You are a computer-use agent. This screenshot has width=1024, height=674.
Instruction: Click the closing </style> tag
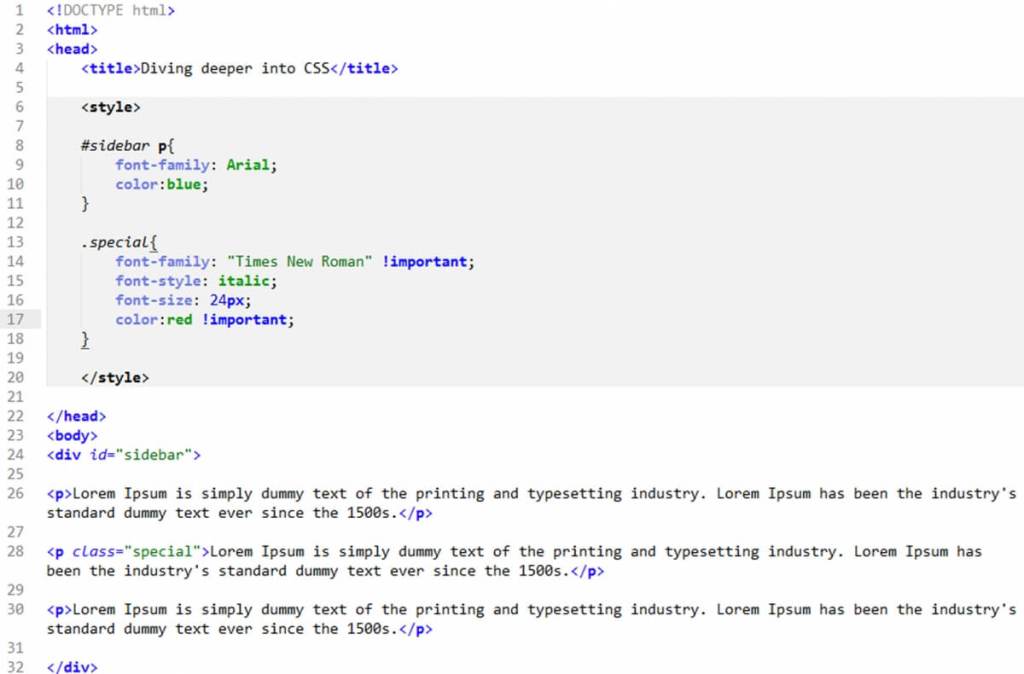(115, 378)
